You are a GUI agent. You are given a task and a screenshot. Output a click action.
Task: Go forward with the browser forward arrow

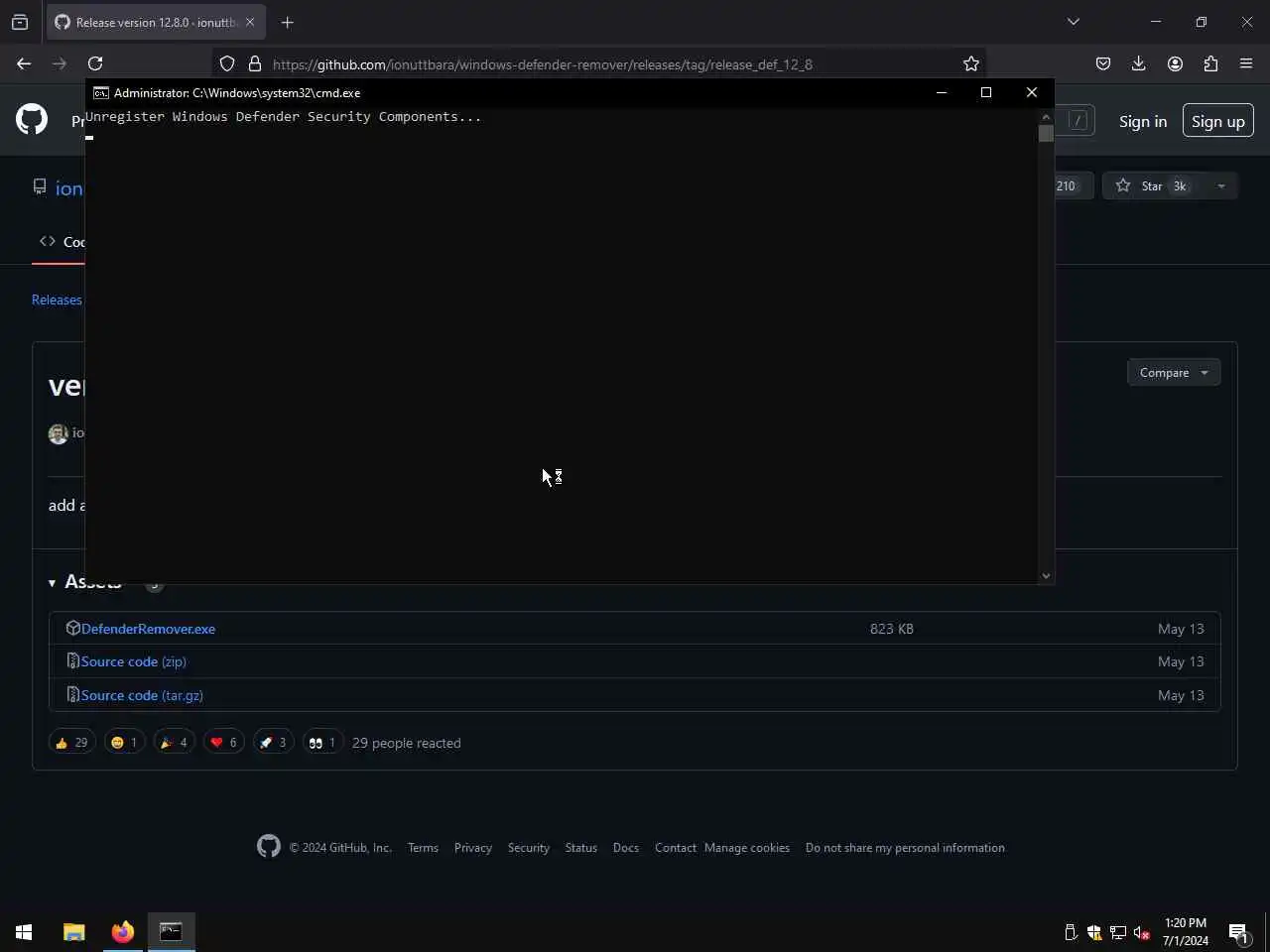click(60, 63)
